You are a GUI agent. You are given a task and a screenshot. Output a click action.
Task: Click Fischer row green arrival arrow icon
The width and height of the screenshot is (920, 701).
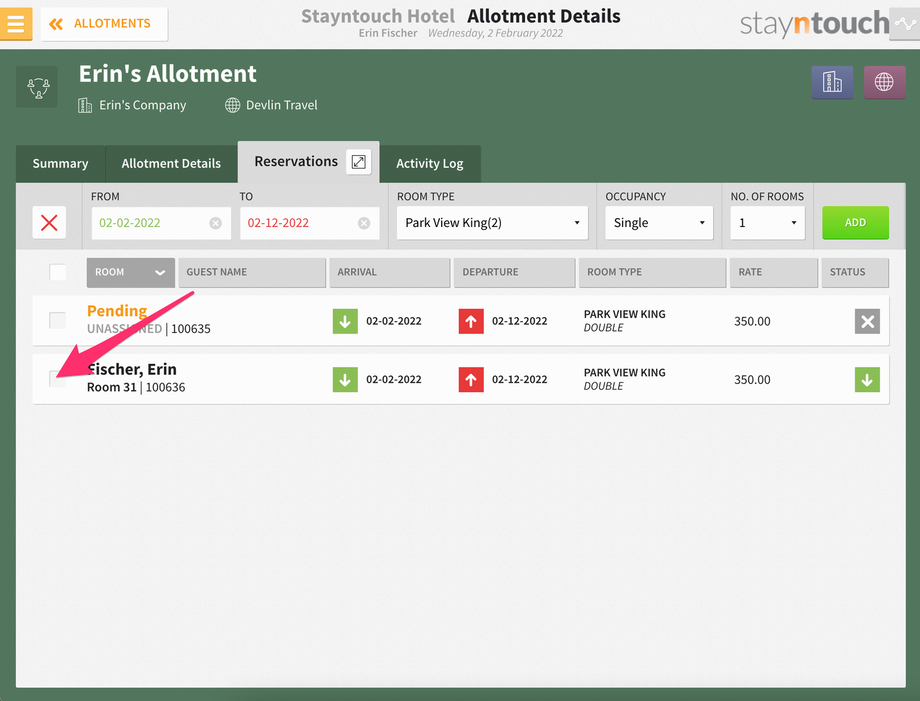click(345, 380)
